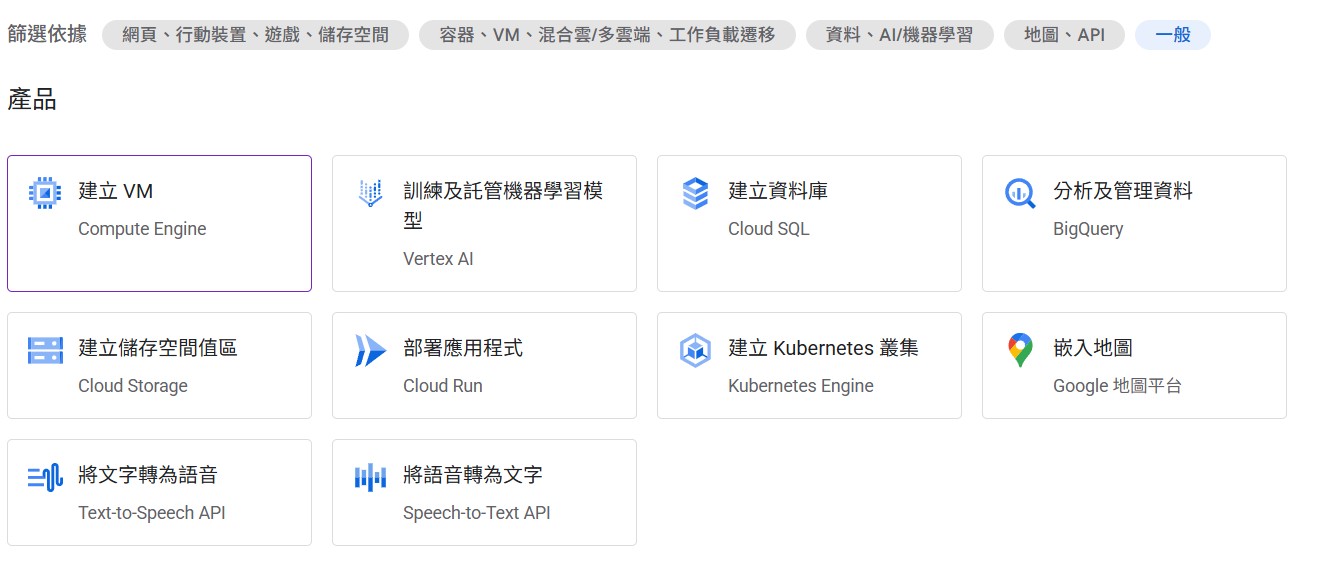Click the Speech-to-Text API subtitle text
Viewport: 1321px width, 565px height.
point(477,513)
